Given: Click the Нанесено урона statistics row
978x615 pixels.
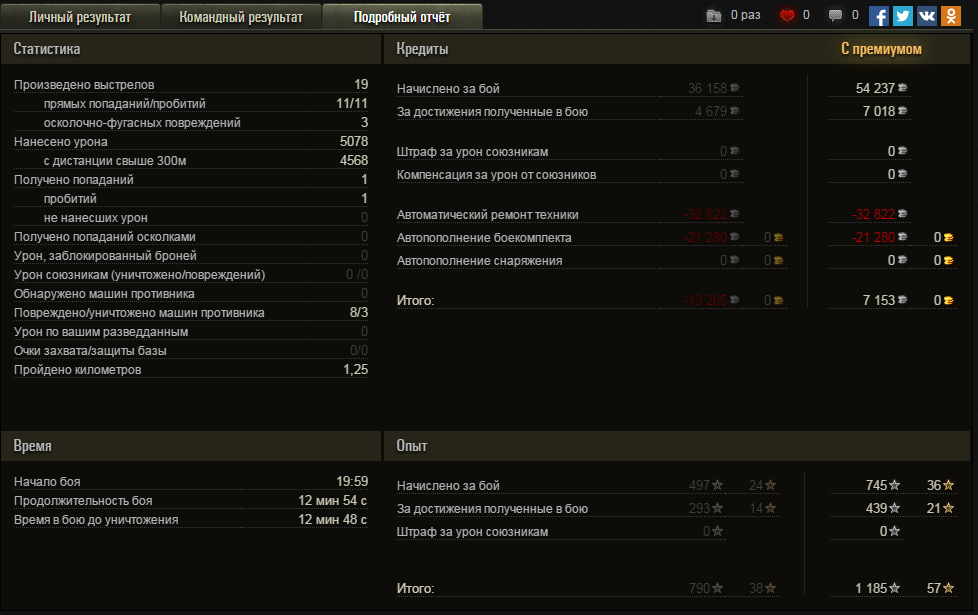Looking at the screenshot, I should coord(190,142).
